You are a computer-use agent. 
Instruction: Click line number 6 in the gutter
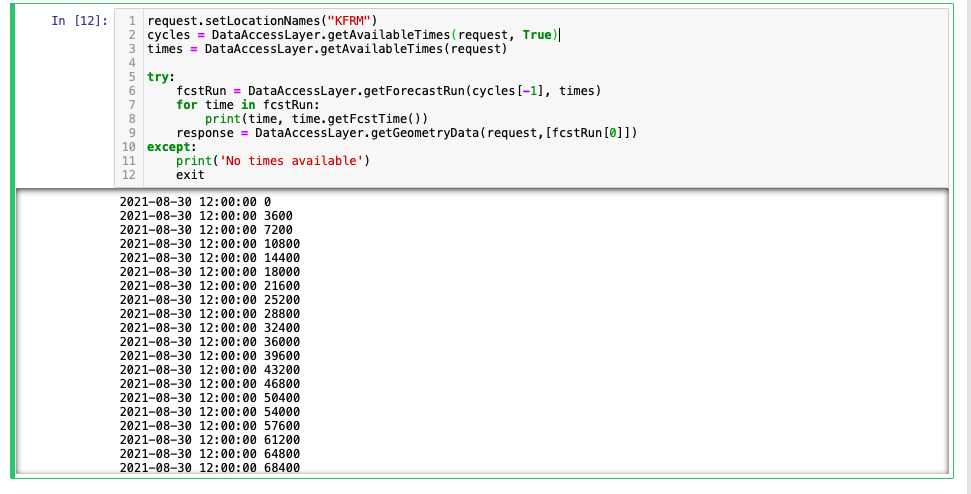pyautogui.click(x=131, y=91)
